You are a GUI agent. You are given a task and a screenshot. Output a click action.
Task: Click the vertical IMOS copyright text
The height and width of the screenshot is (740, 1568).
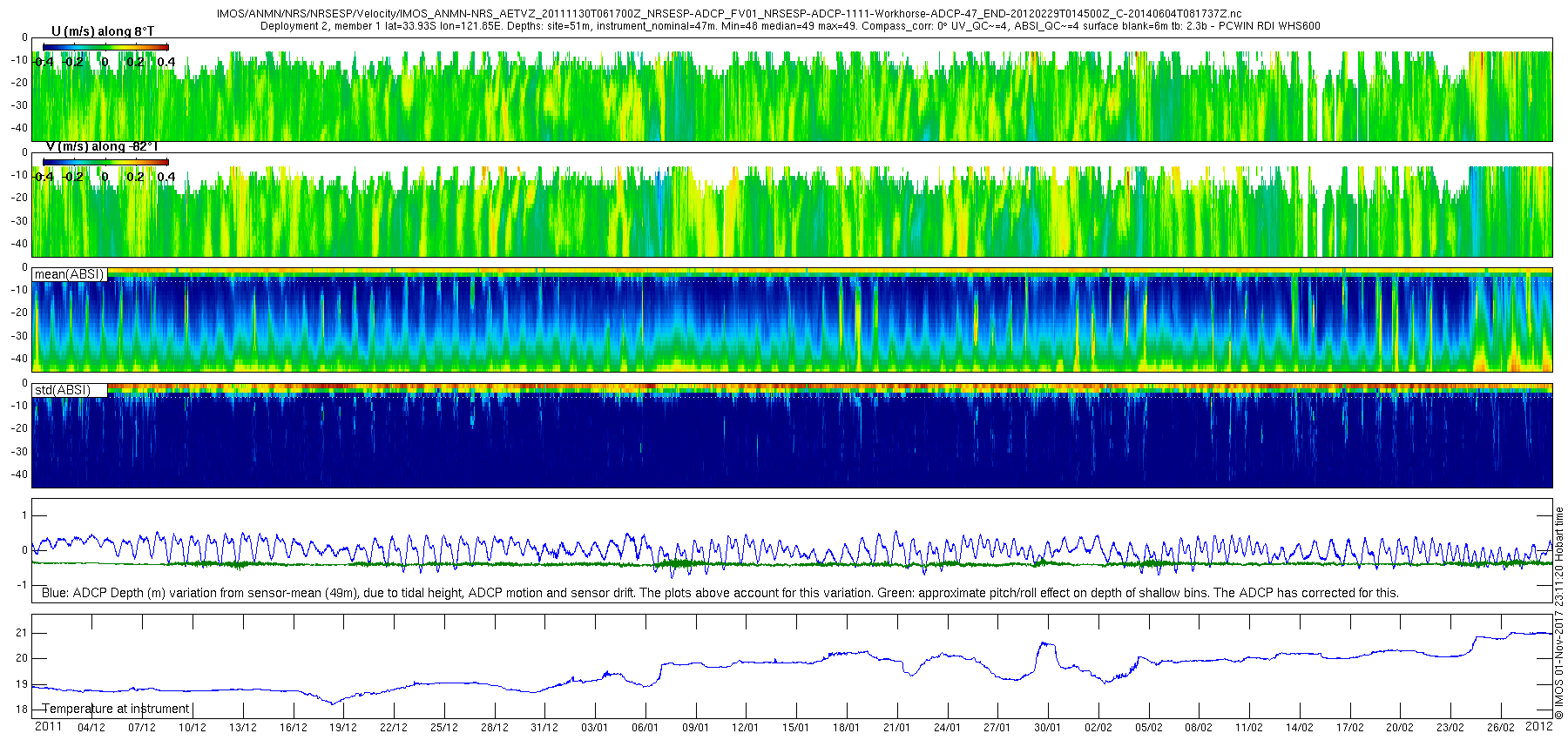[x=1559, y=614]
